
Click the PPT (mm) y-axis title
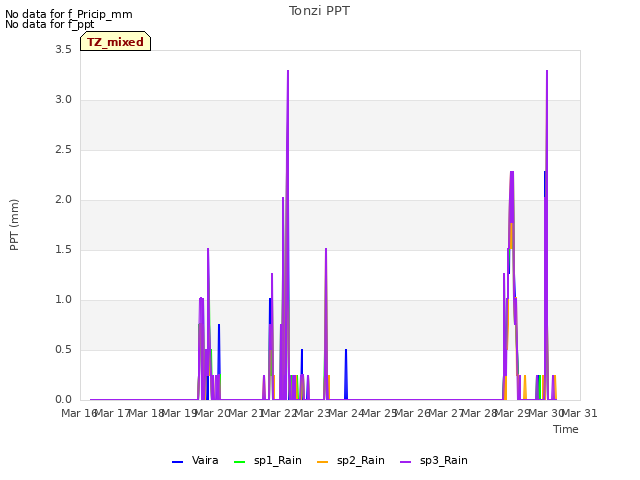[x=14, y=225]
